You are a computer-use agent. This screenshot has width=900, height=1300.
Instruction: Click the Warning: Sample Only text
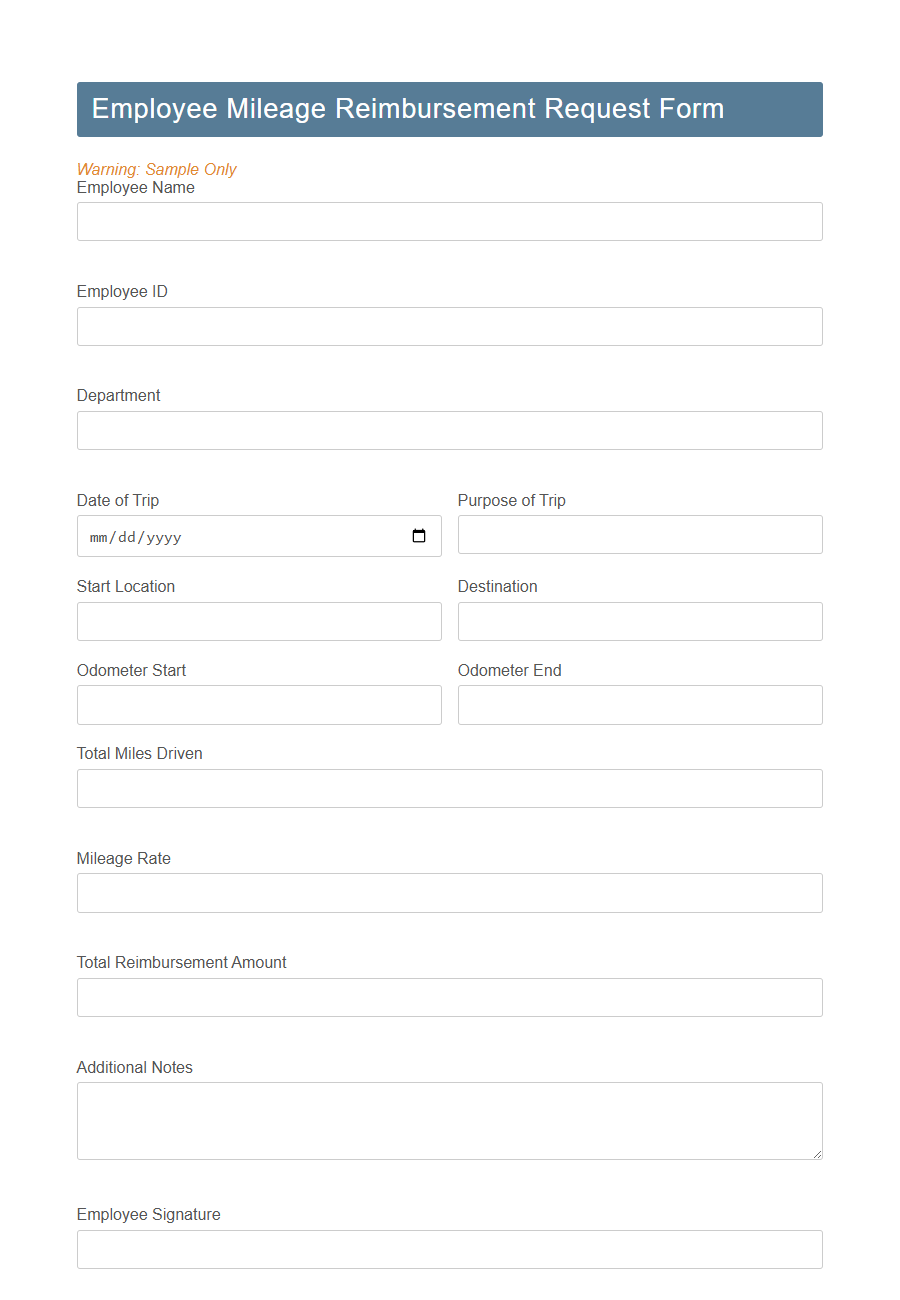pyautogui.click(x=157, y=169)
